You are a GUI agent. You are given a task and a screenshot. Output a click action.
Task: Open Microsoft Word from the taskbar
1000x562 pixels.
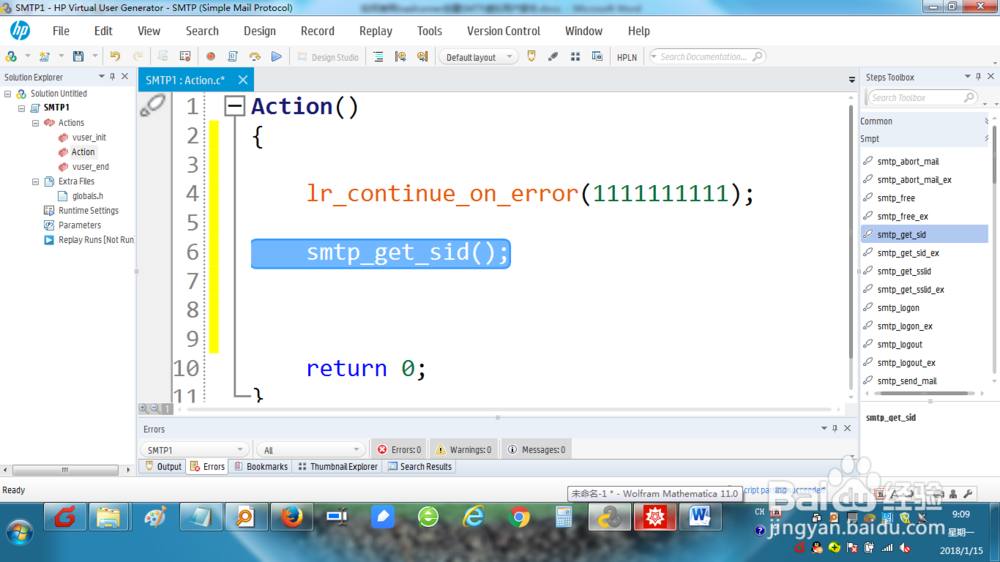pyautogui.click(x=700, y=517)
